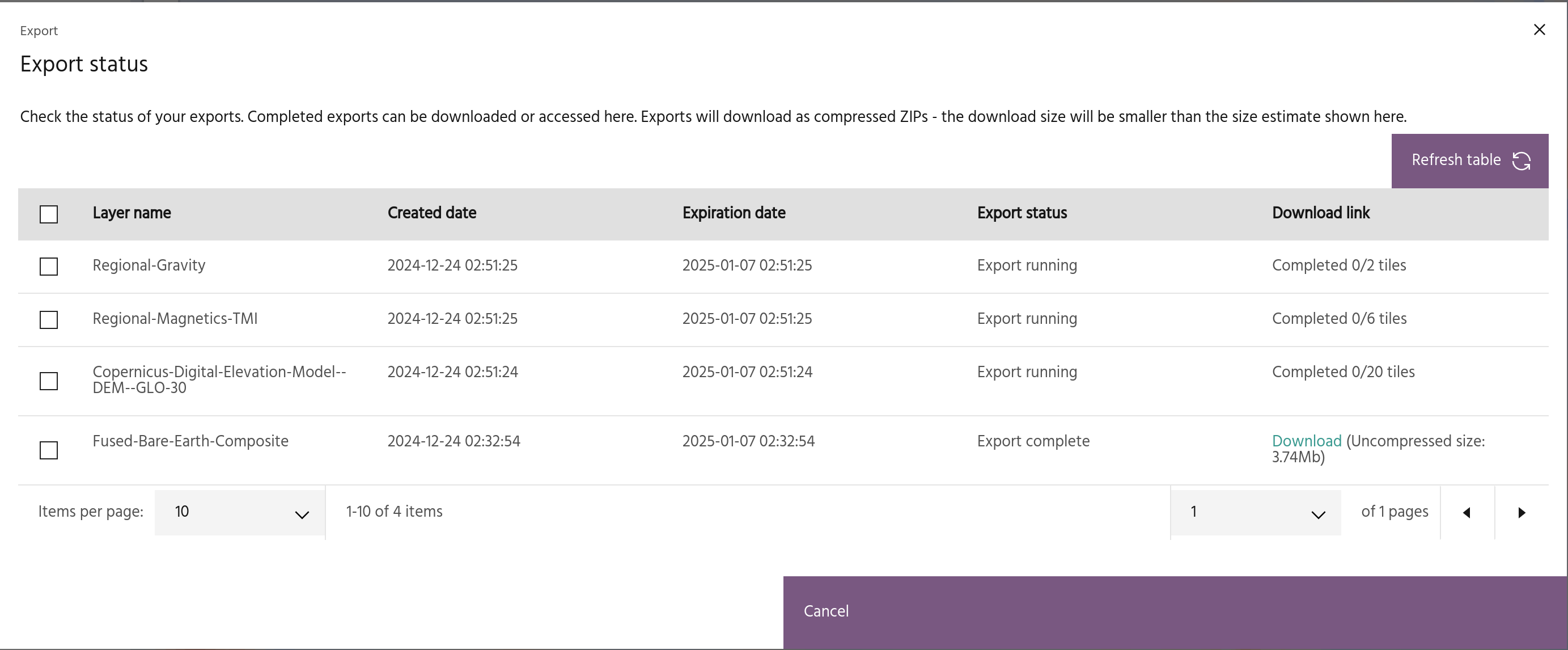Check the Fused-Bare-Earth-Composite checkbox
Image resolution: width=1568 pixels, height=650 pixels.
pos(49,450)
